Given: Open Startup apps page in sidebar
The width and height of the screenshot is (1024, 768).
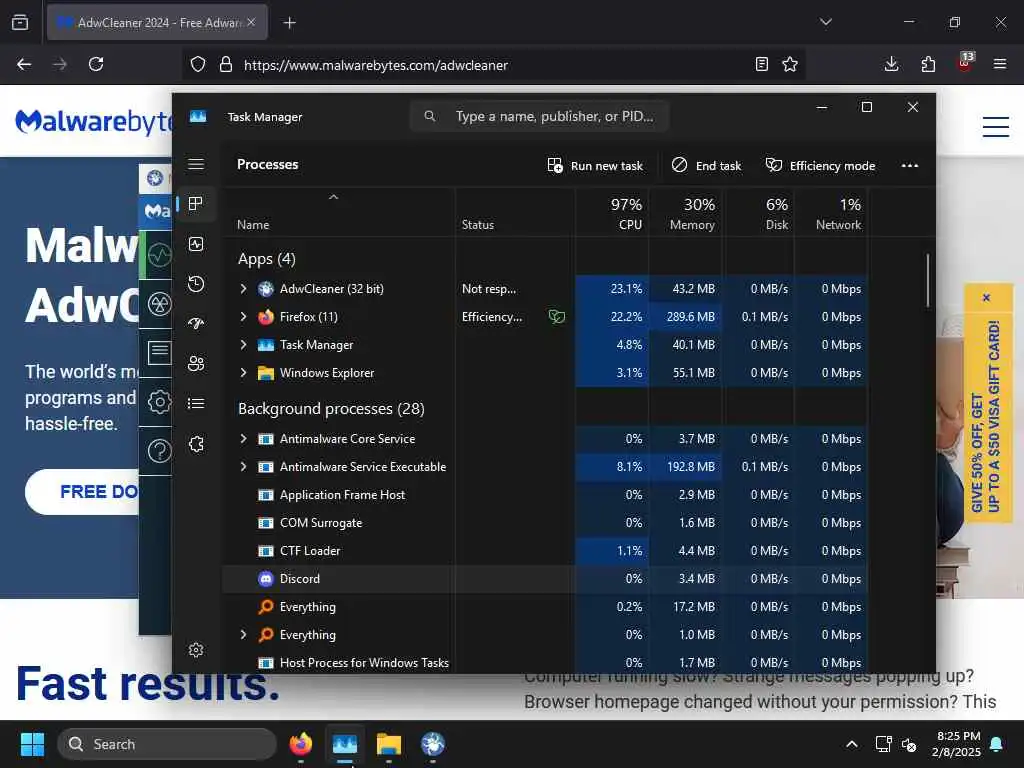Looking at the screenshot, I should click(x=196, y=323).
